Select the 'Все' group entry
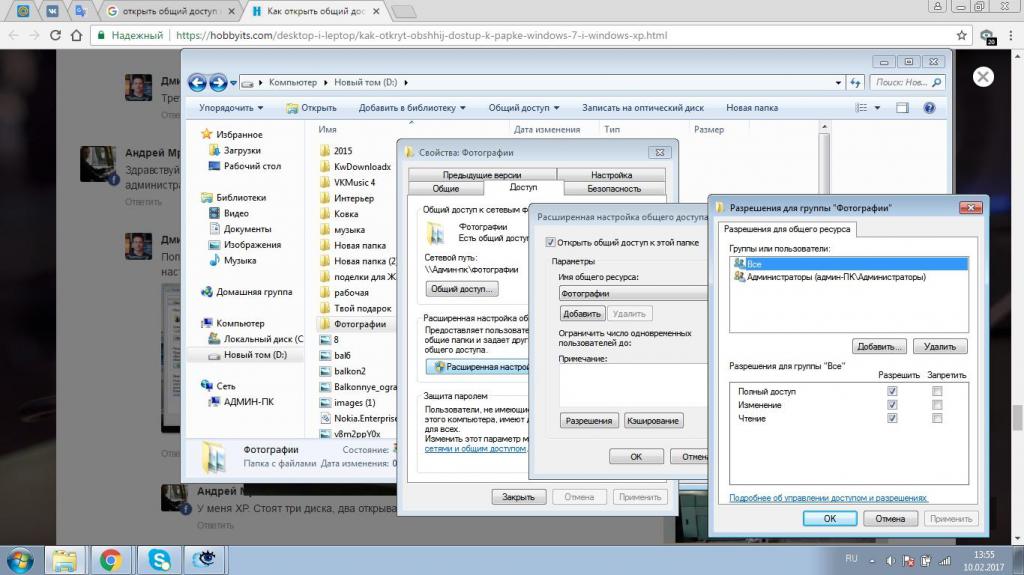The image size is (1024, 575). 850,264
